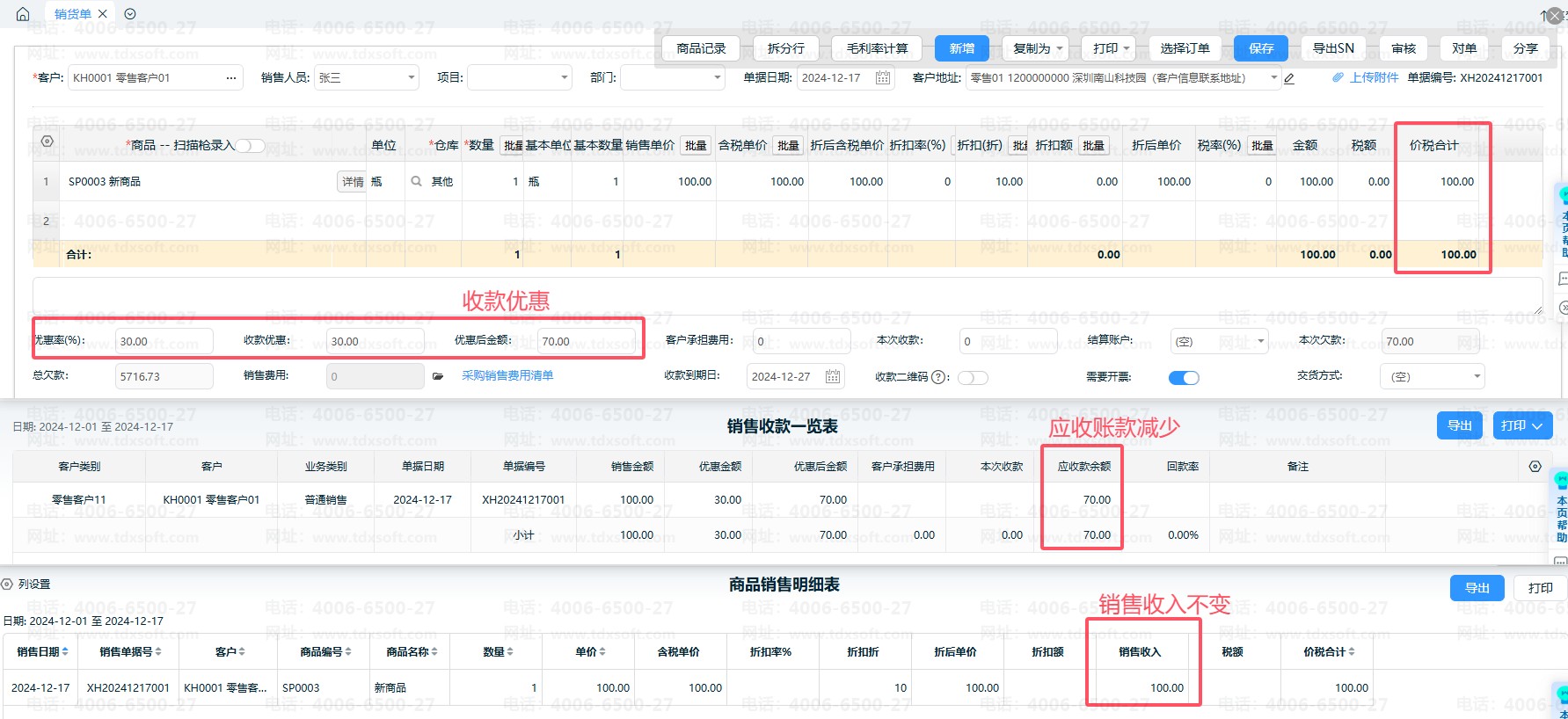Open the folder icon next to 销售费用
The image size is (1568, 719).
coord(438,376)
